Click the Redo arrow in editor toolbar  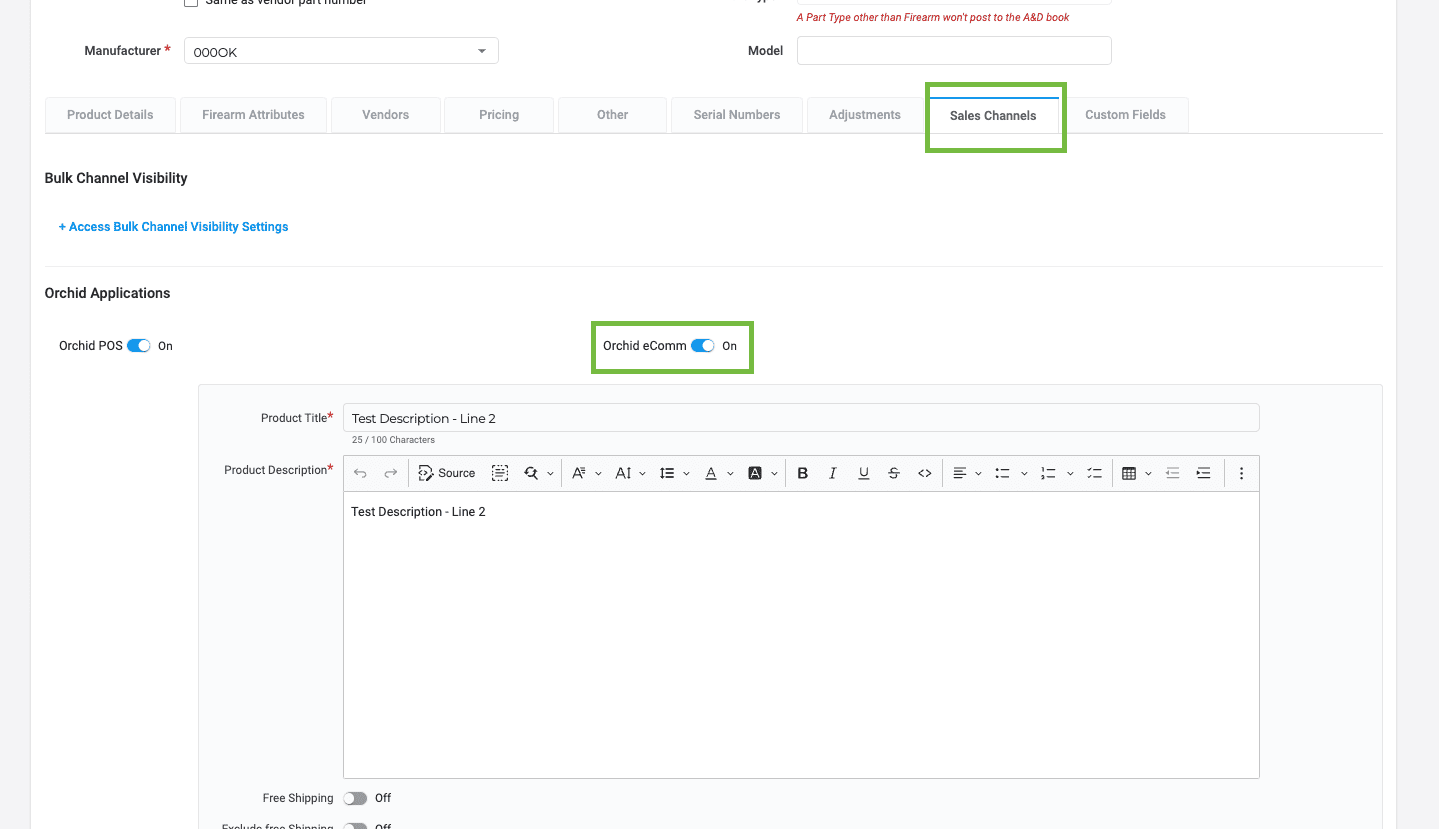(x=391, y=473)
